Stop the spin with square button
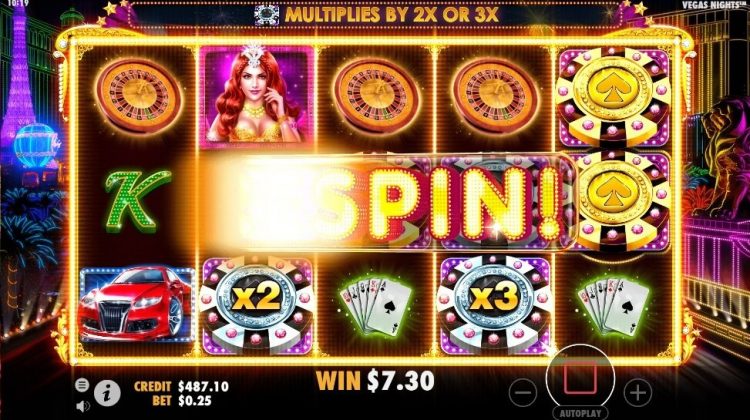 tap(580, 378)
